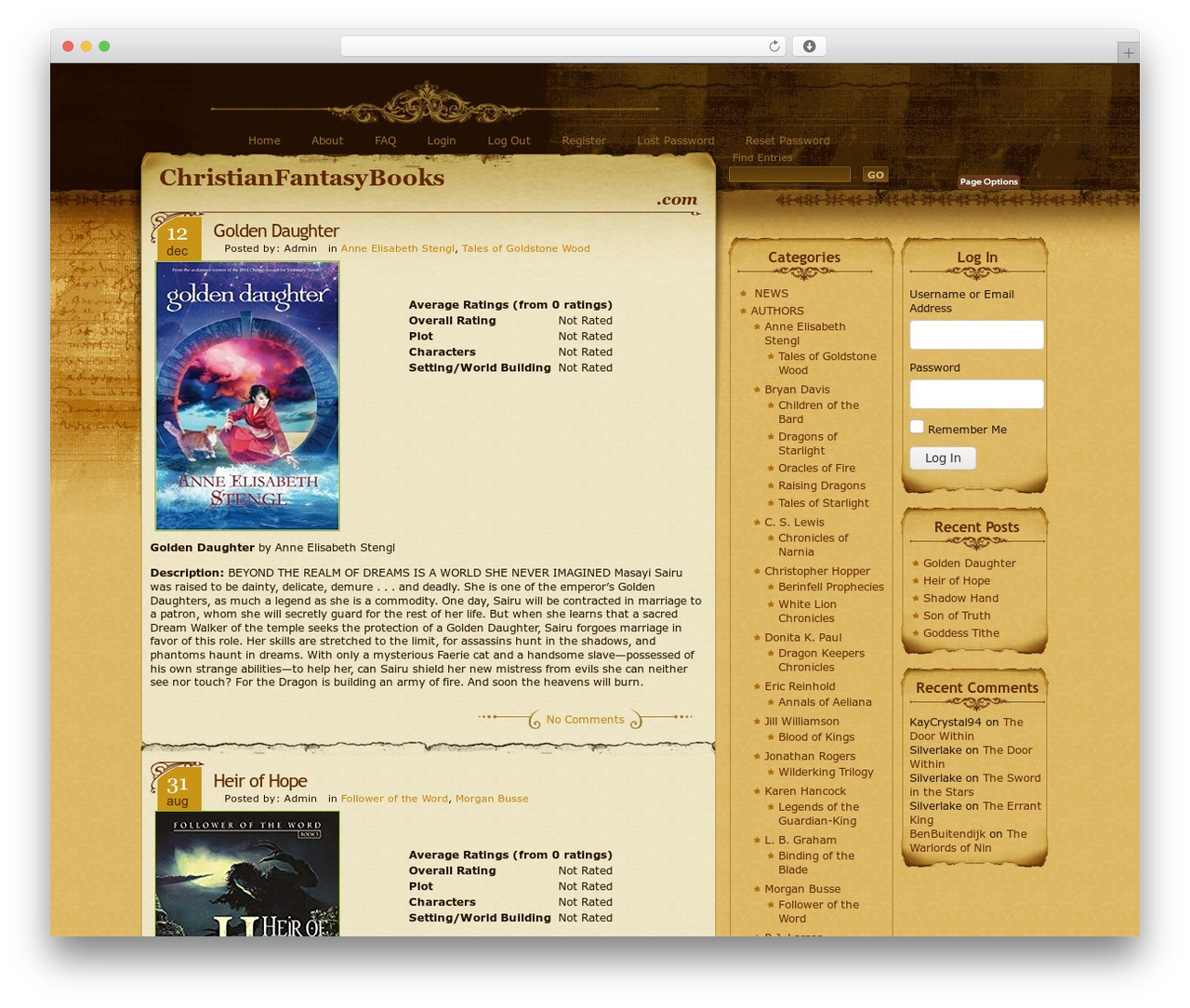The image size is (1190, 1008).
Task: Open Goddess Tithe in Recent Posts
Action: (961, 633)
